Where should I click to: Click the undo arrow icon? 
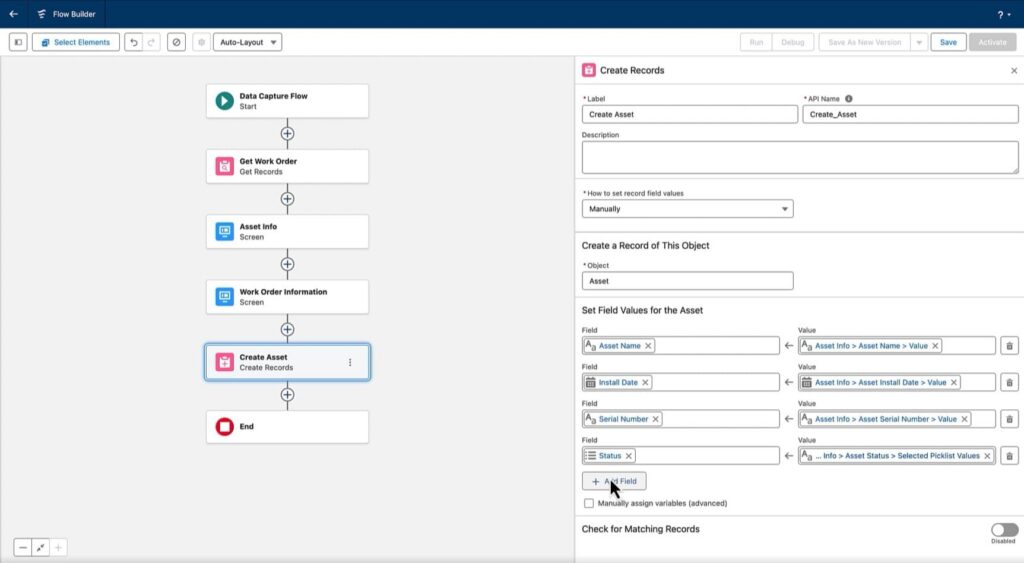click(133, 42)
